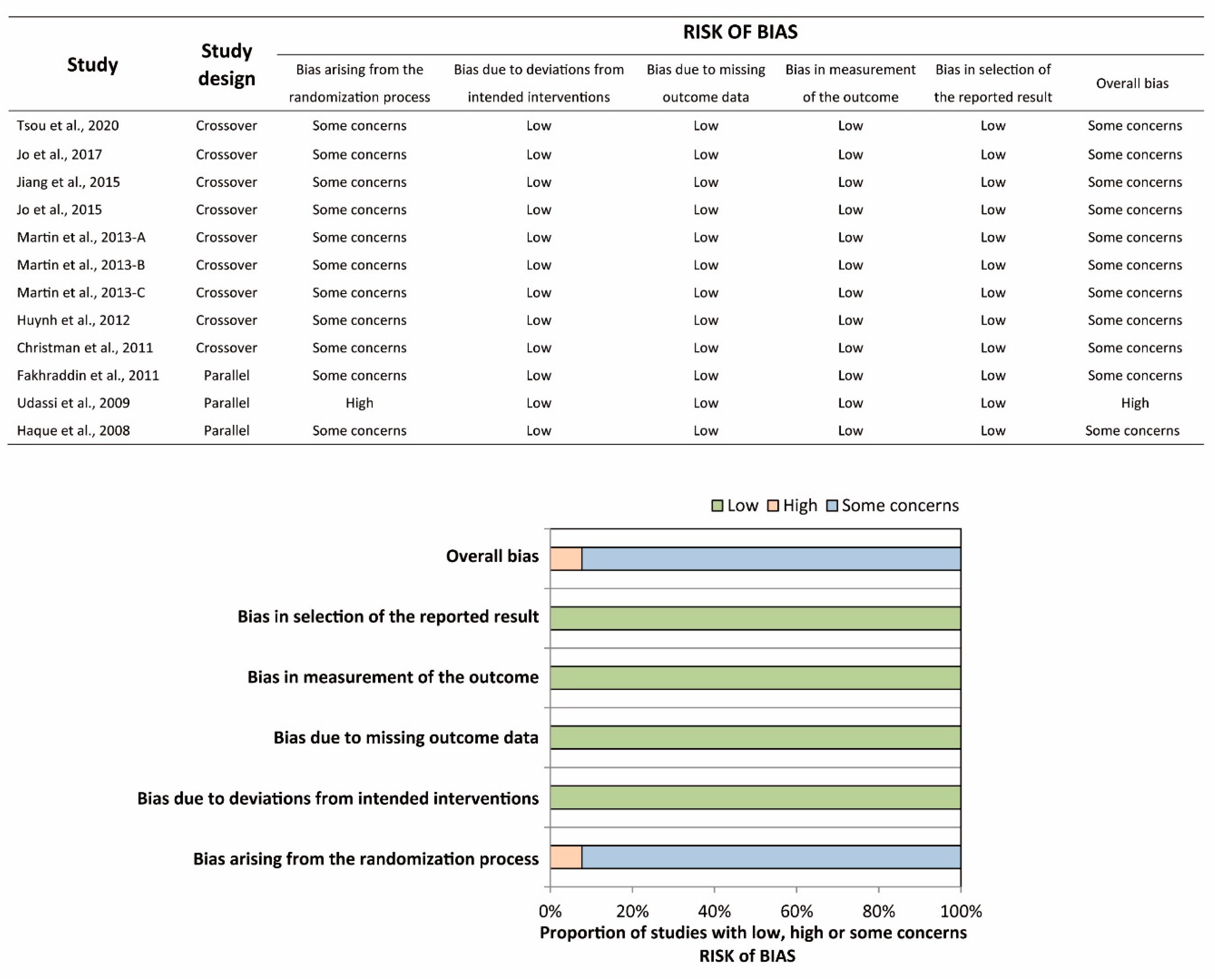Click the orange segment of Overall bias bar

pos(566,559)
